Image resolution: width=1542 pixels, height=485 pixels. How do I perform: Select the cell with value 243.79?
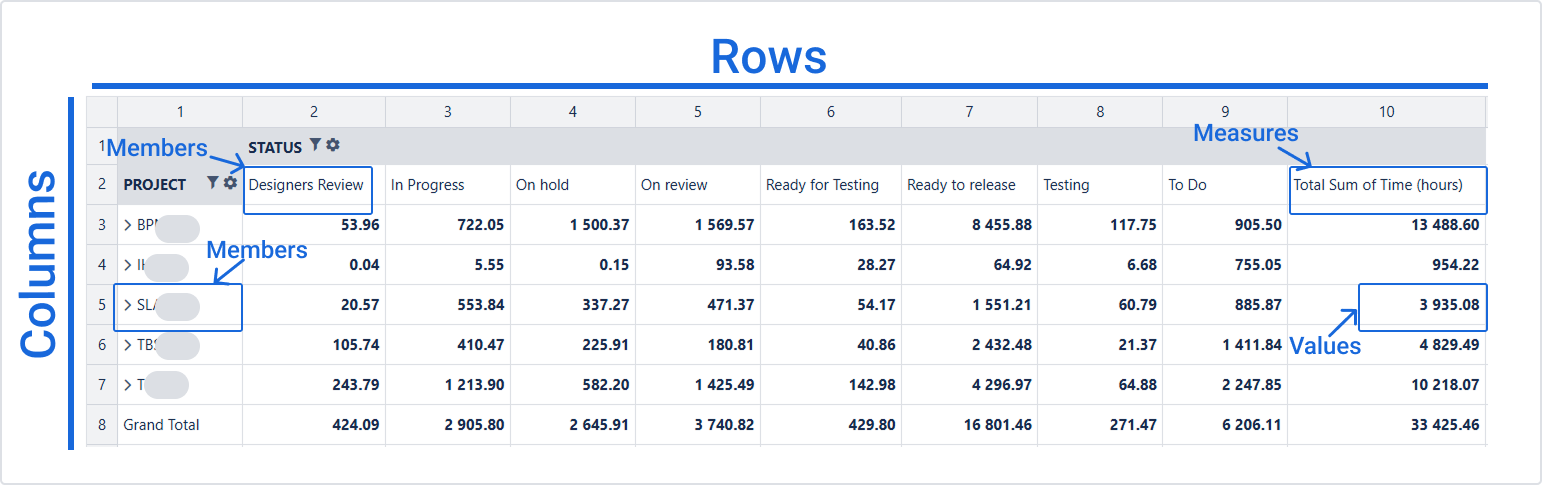coord(314,385)
